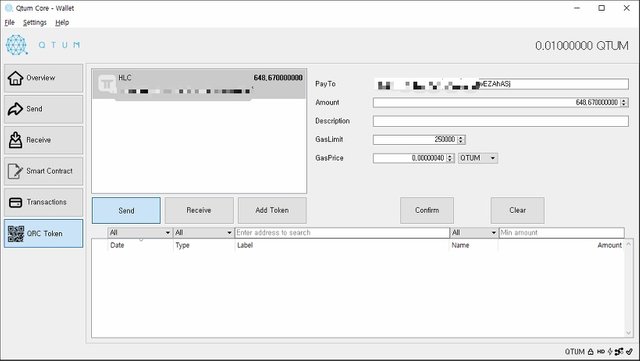
Task: Click the PayTo address field
Action: coord(501,84)
